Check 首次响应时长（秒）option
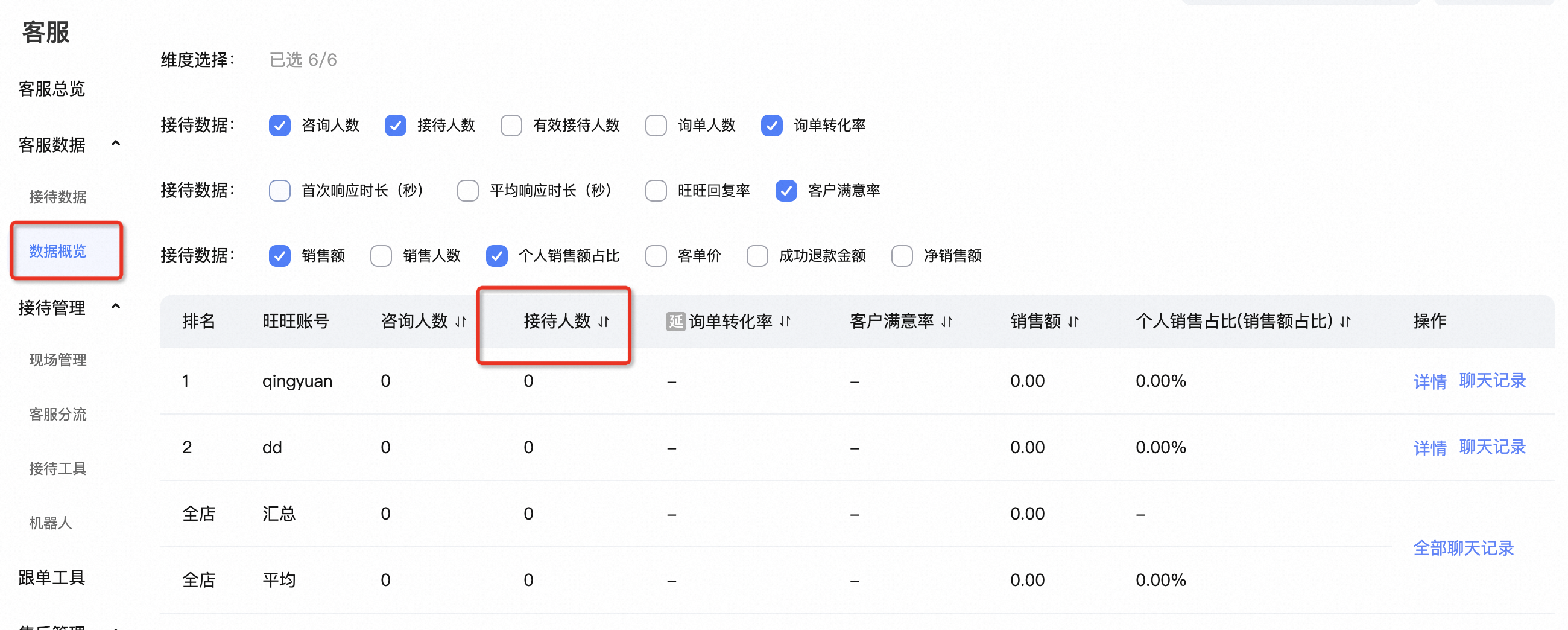The width and height of the screenshot is (1568, 630). 279,191
